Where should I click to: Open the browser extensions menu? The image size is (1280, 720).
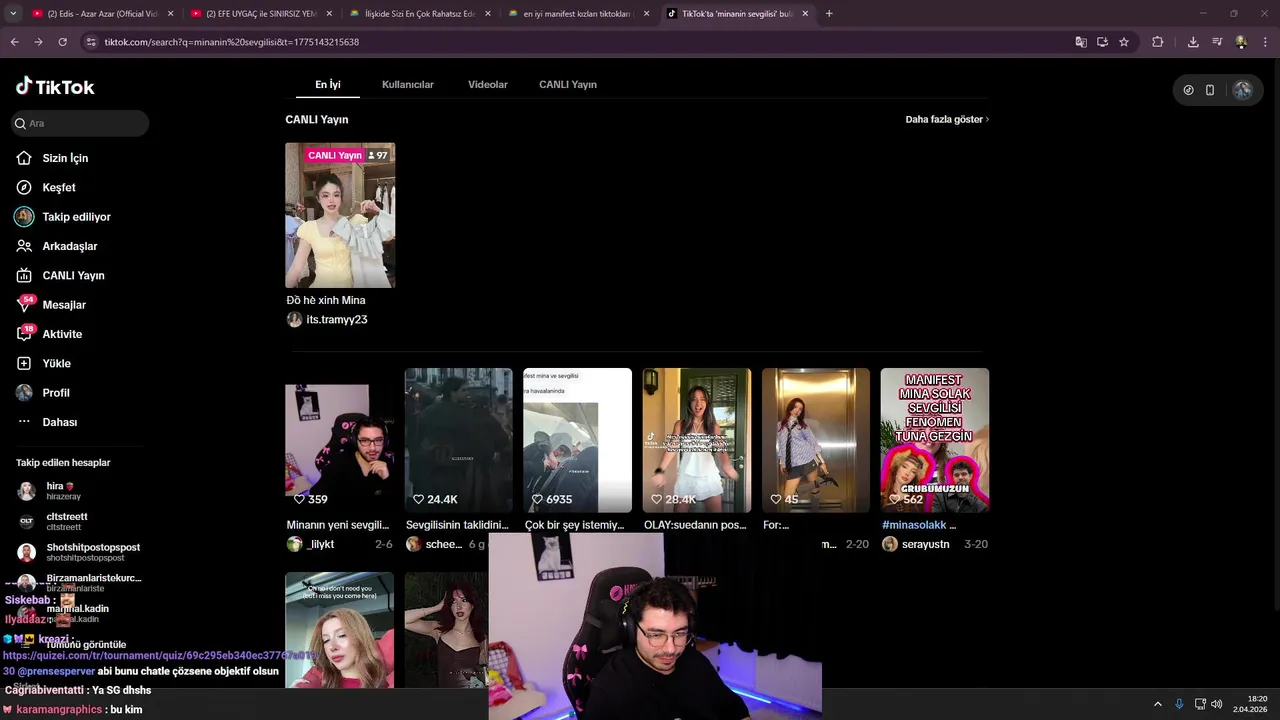1158,42
